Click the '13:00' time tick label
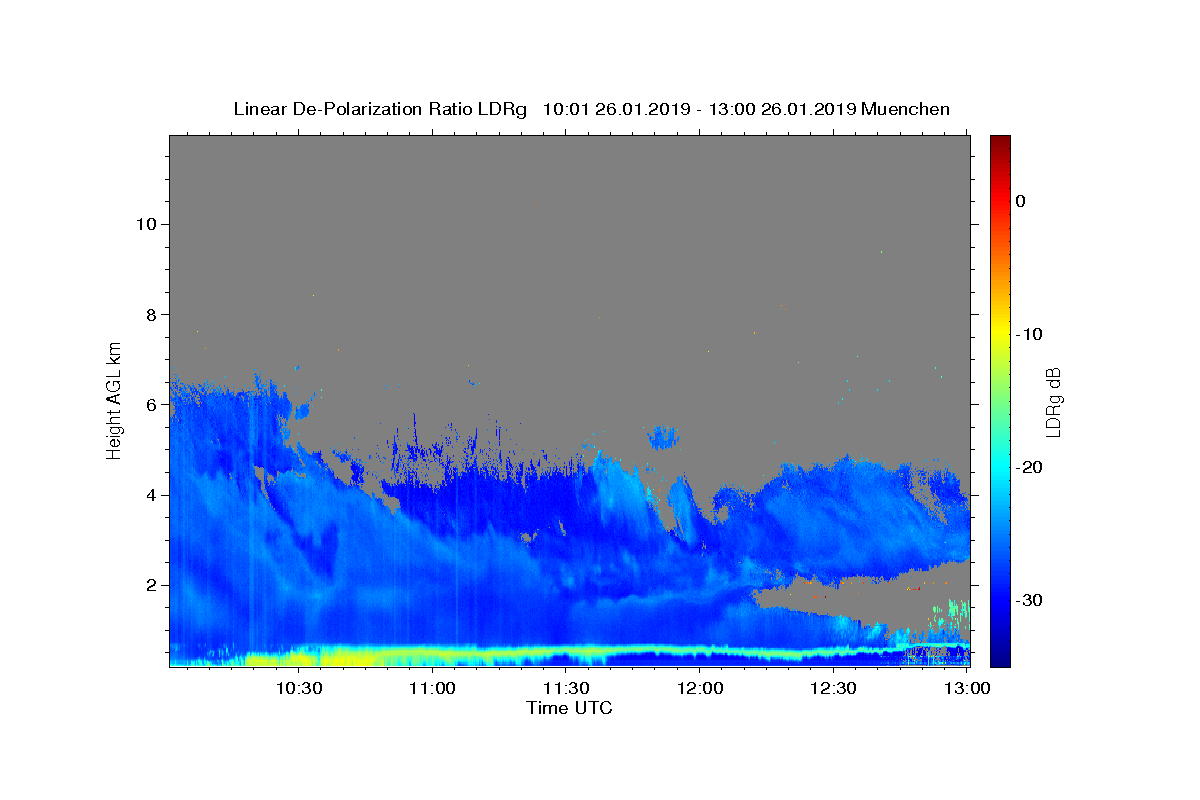1200x800 pixels. pos(966,688)
